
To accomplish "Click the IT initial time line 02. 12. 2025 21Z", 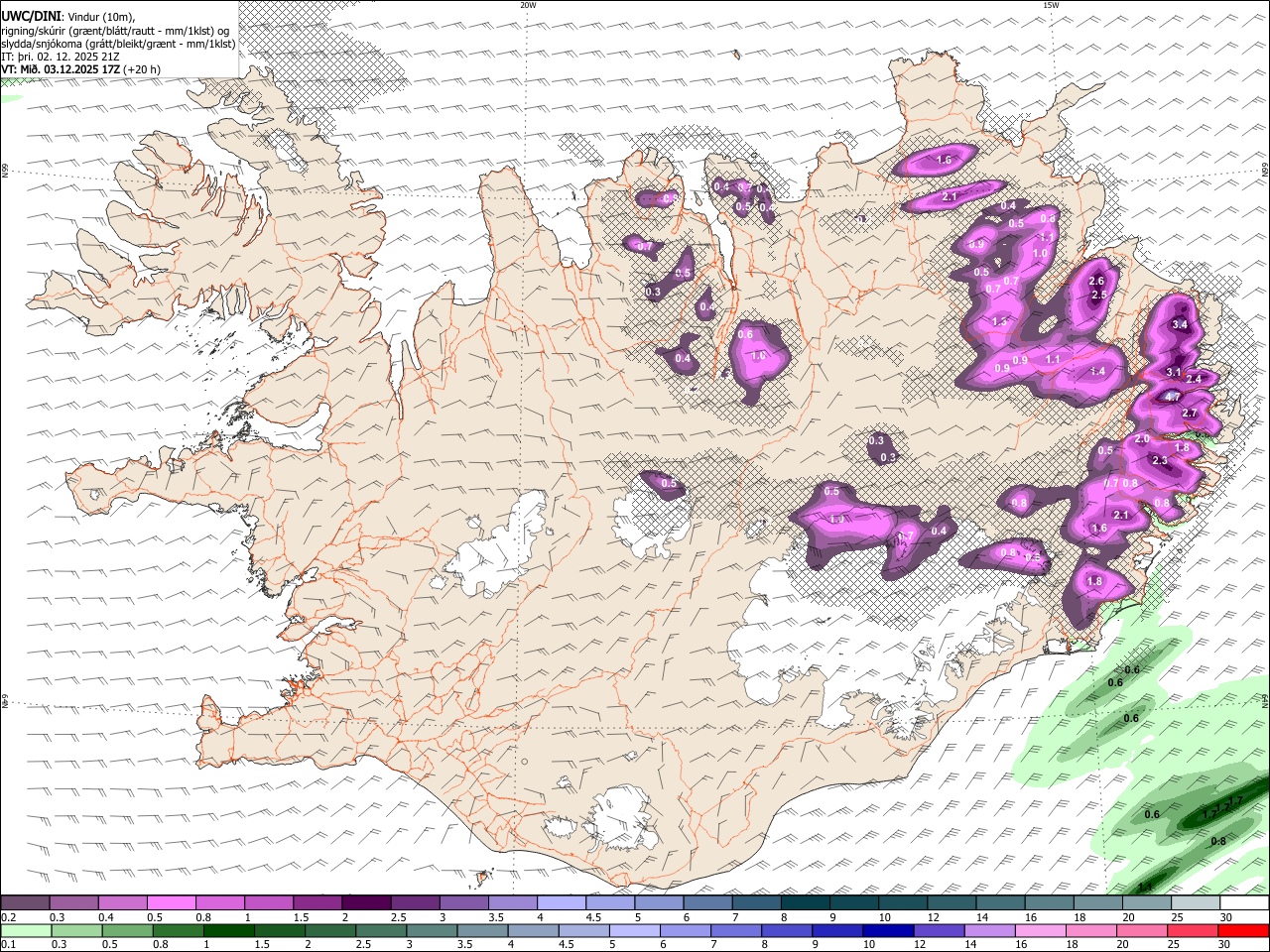I will point(61,57).
